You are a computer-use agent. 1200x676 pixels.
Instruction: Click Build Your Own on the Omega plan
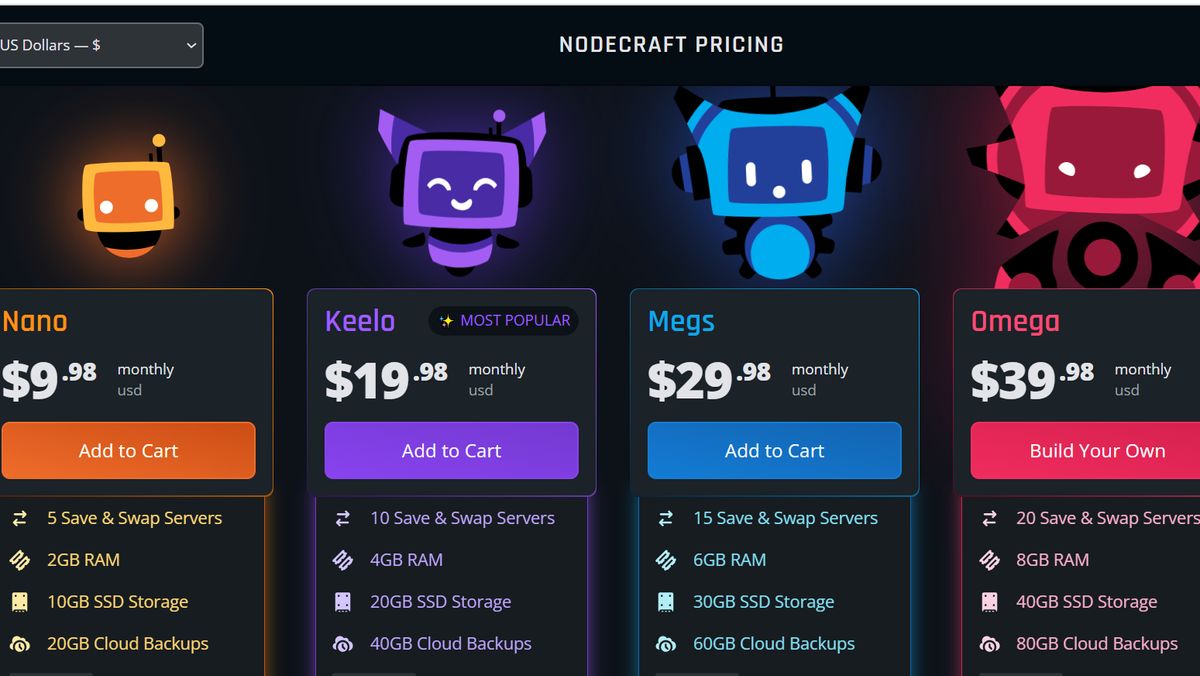[x=1097, y=450]
